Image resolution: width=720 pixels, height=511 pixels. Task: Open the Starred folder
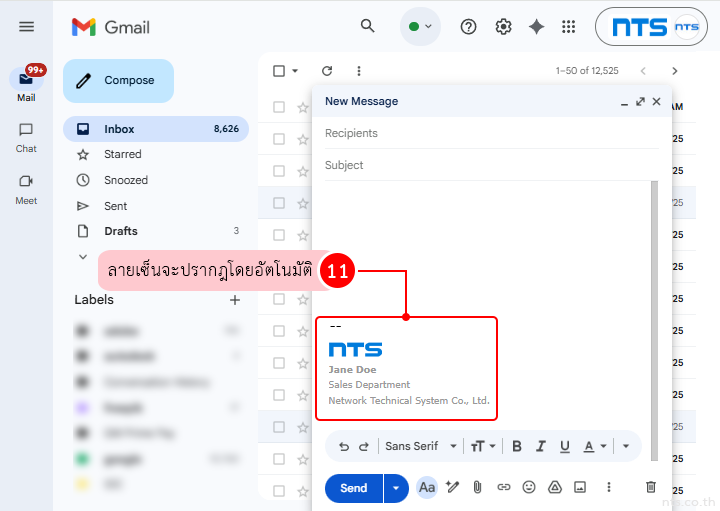tap(156, 154)
